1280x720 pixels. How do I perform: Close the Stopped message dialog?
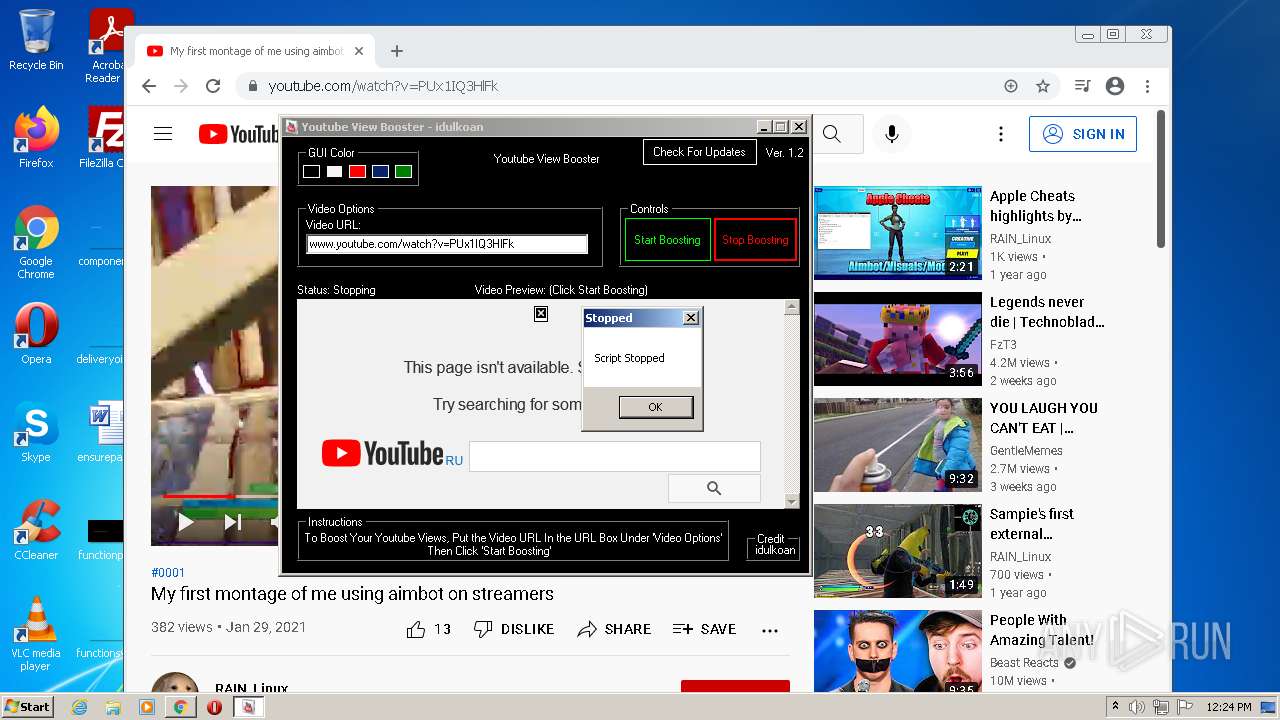690,318
